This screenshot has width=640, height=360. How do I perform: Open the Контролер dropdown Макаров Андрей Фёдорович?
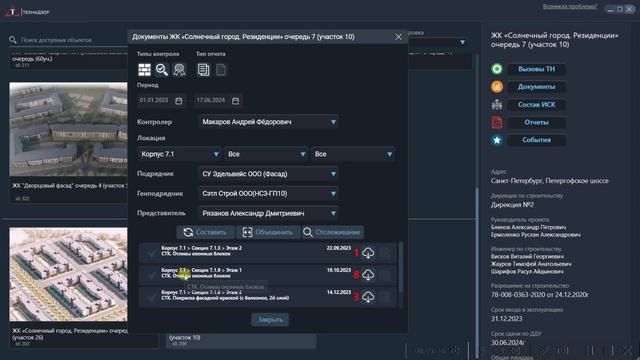click(268, 122)
